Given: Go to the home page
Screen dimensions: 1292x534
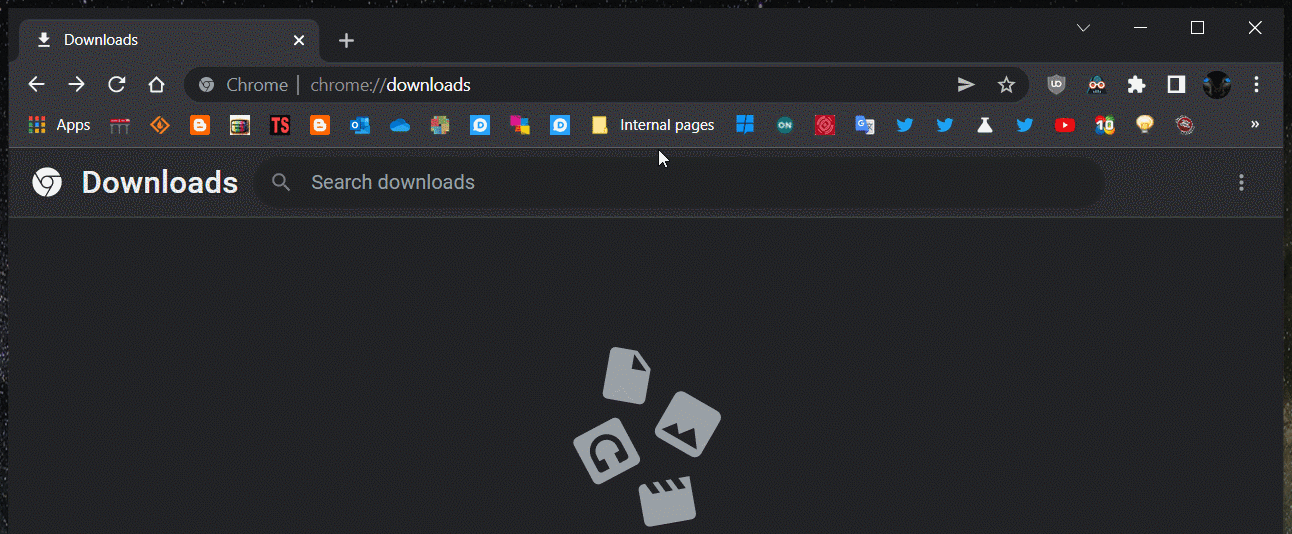Looking at the screenshot, I should point(157,85).
